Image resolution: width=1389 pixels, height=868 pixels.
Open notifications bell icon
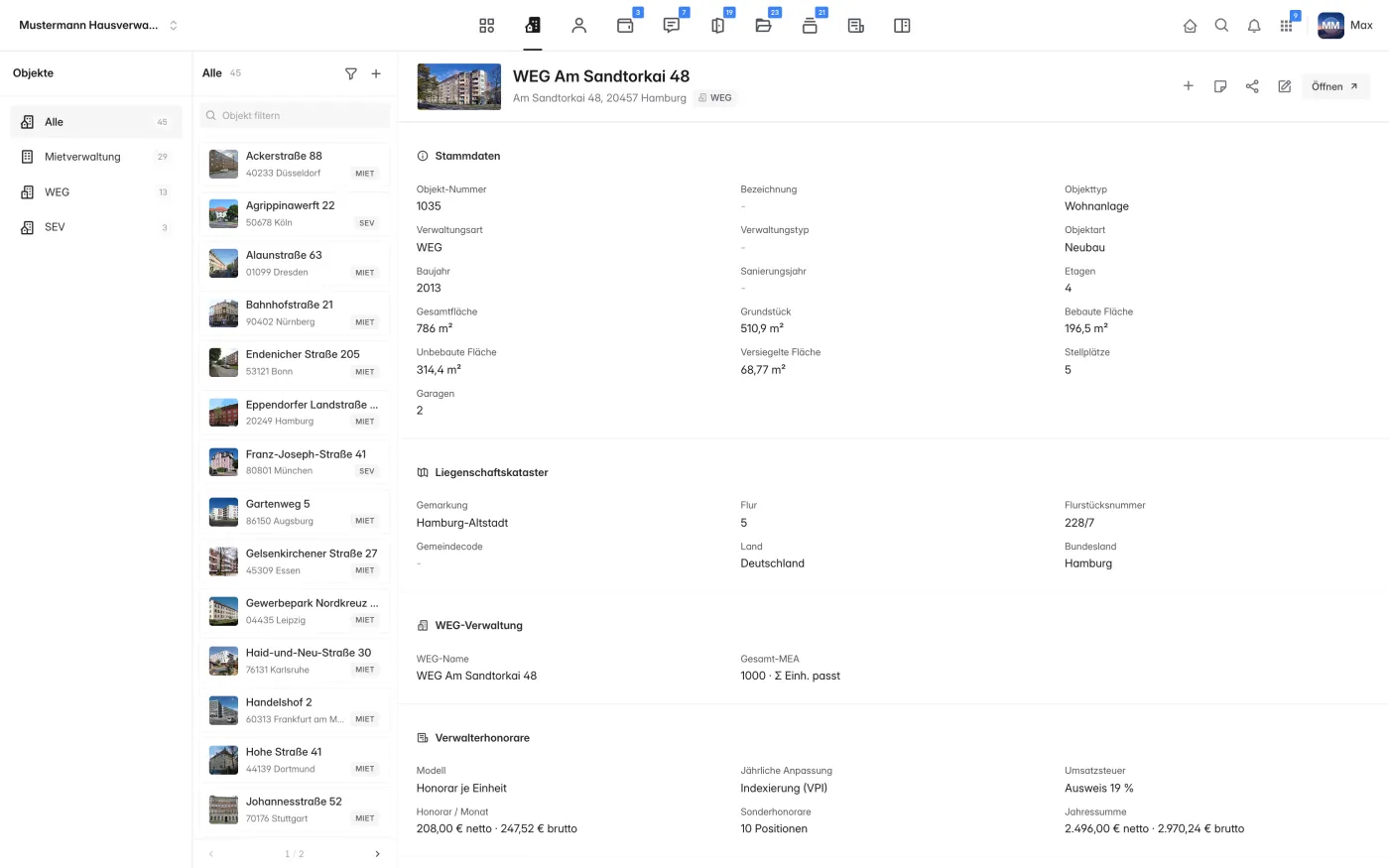tap(1254, 26)
